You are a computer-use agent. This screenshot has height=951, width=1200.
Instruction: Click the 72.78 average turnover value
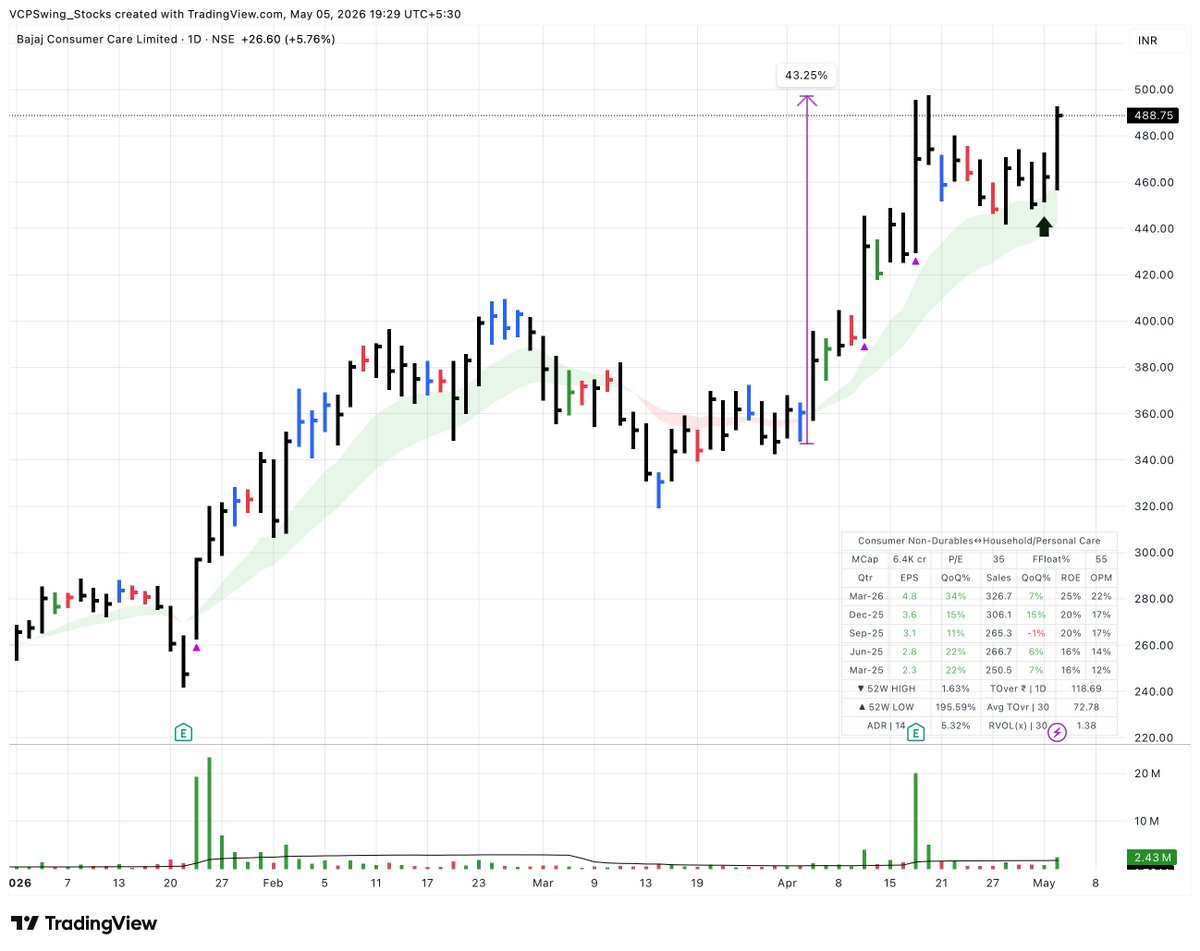coord(1084,707)
